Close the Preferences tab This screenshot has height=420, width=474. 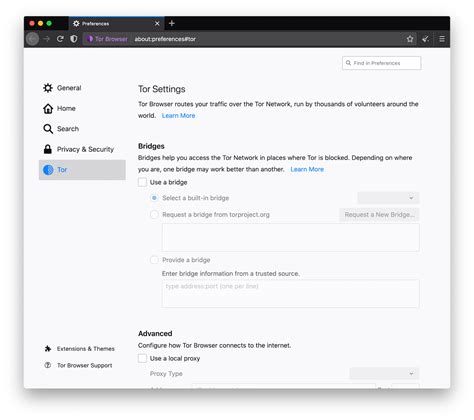(157, 23)
